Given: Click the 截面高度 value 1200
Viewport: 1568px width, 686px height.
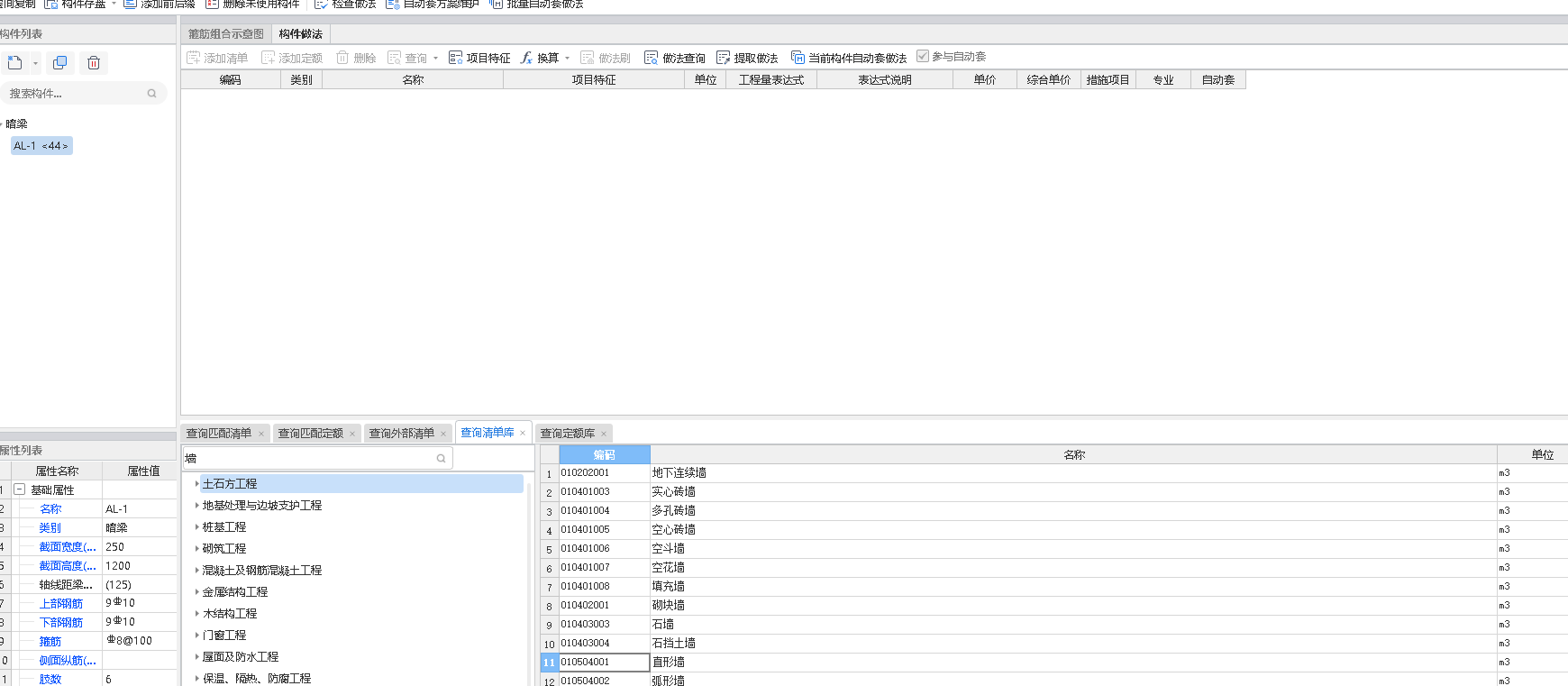Looking at the screenshot, I should coord(139,566).
